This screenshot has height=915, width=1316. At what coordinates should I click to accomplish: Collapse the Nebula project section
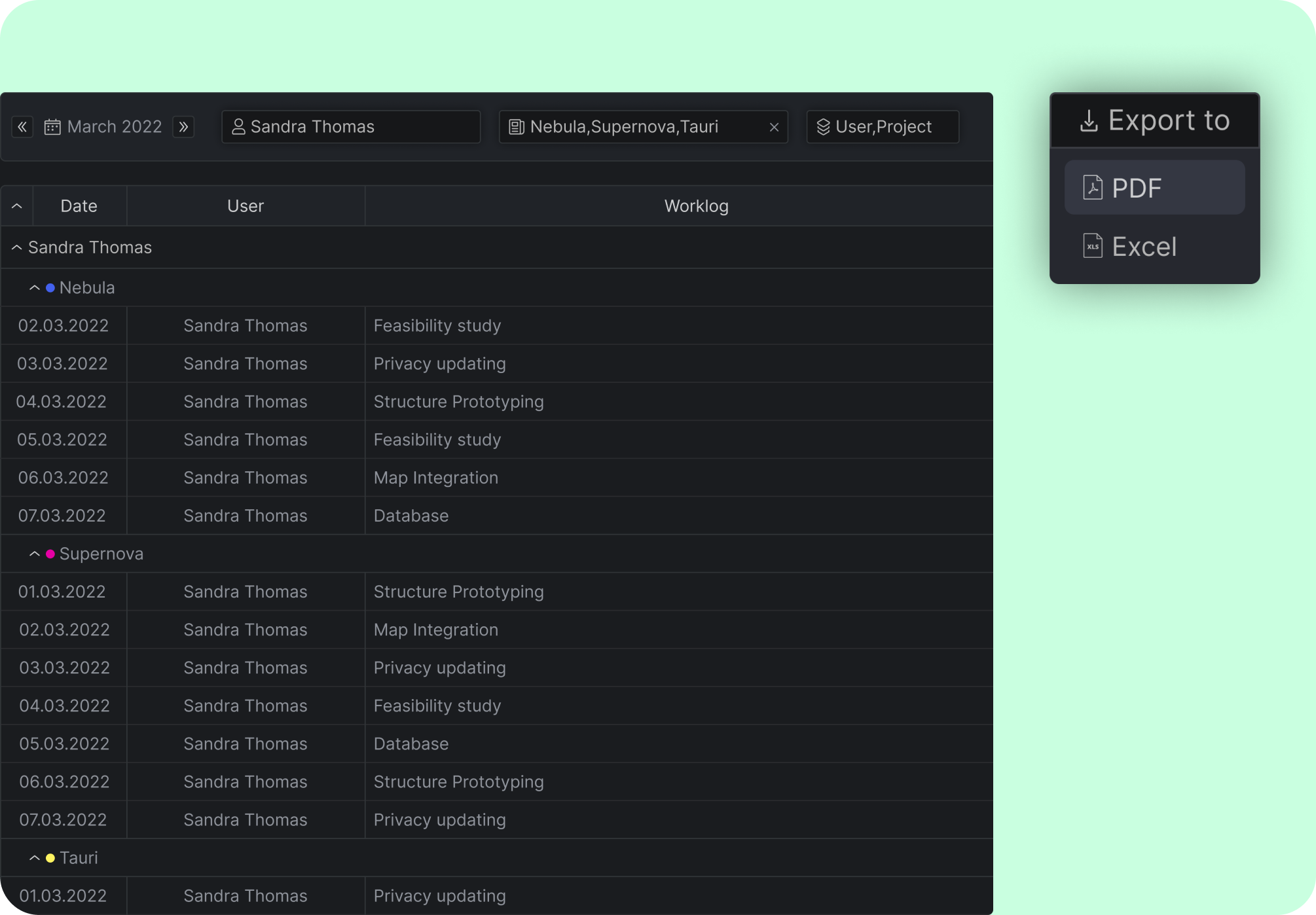[35, 287]
